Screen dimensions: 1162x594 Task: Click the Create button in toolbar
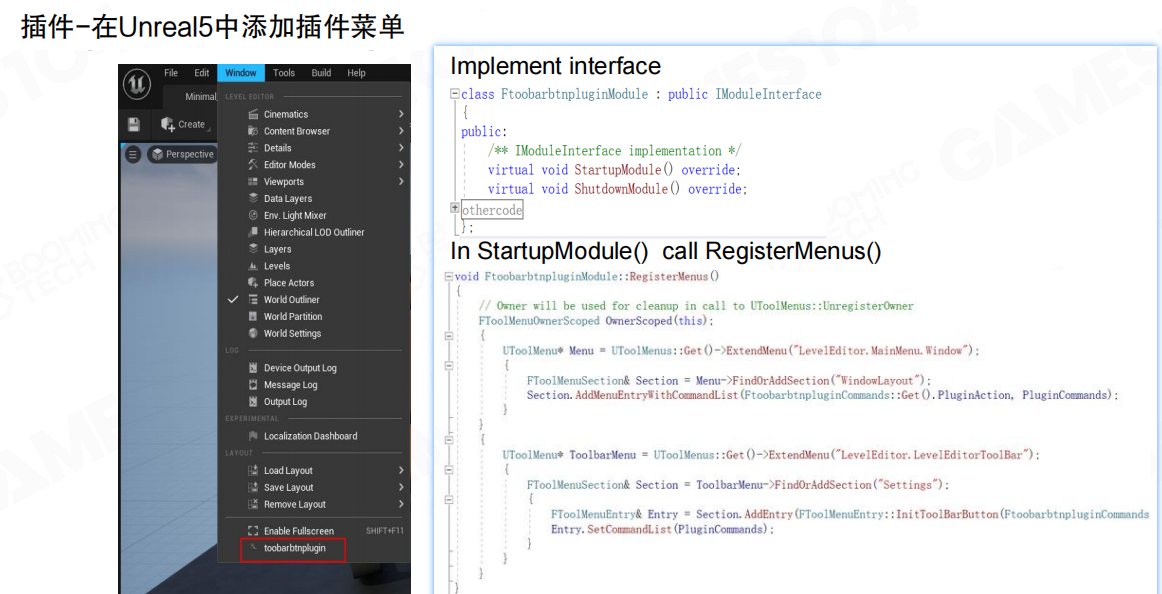183,125
